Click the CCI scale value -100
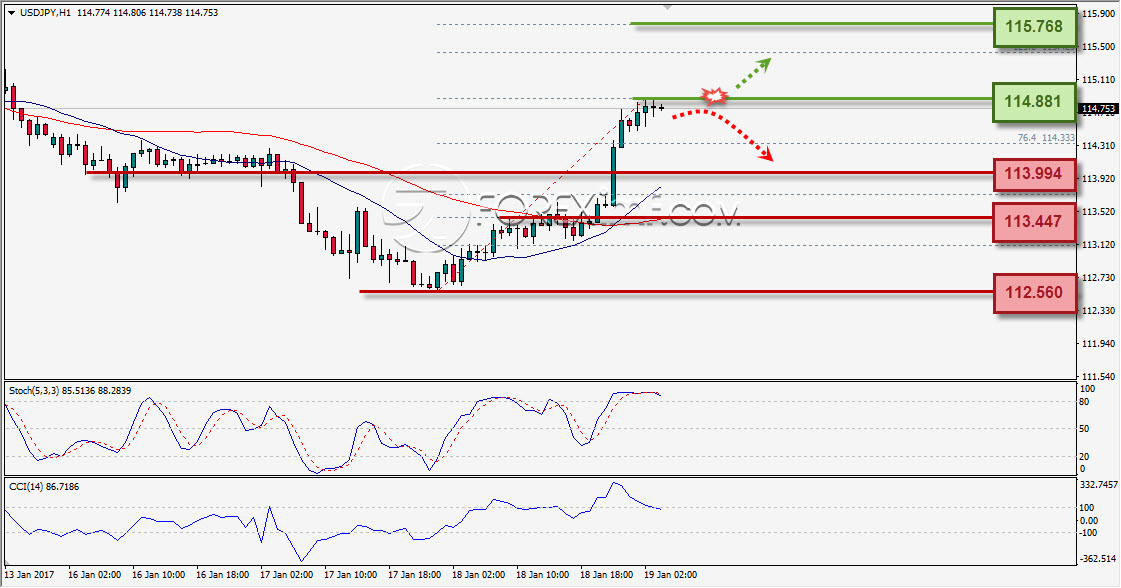 point(1088,533)
